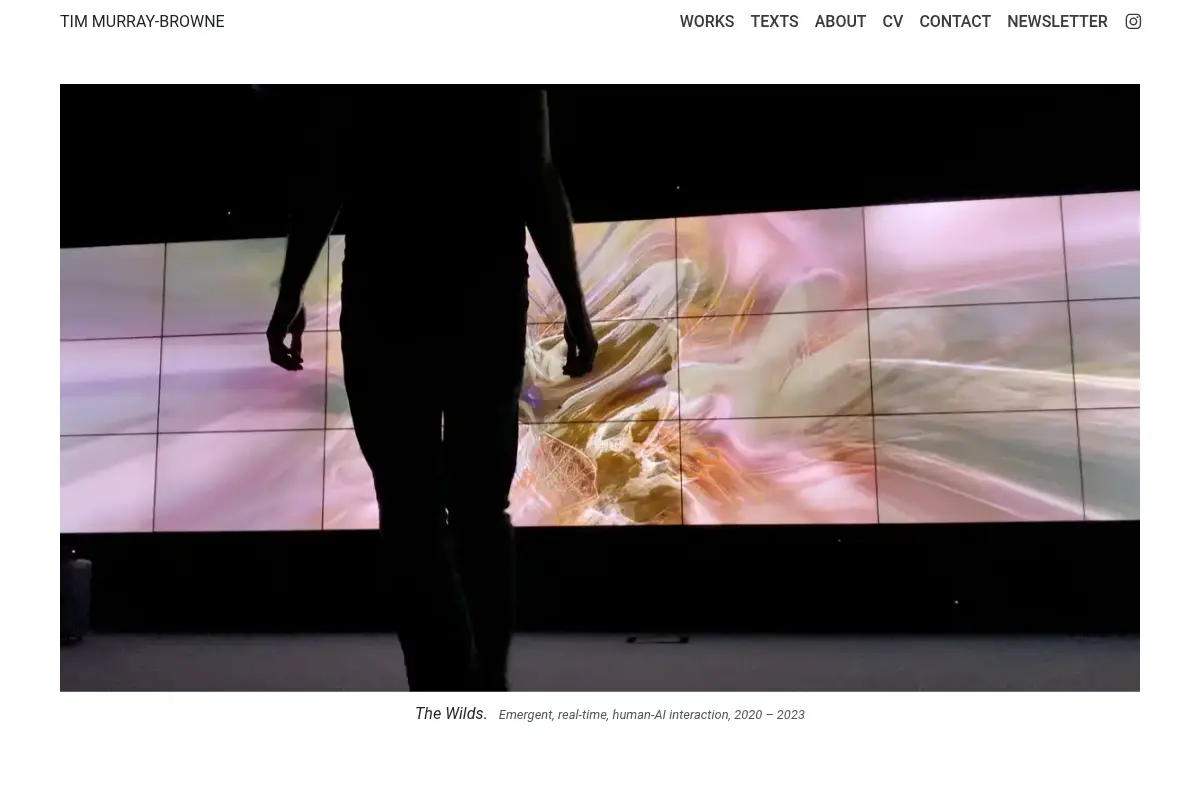
Task: View the CV page
Action: click(893, 21)
